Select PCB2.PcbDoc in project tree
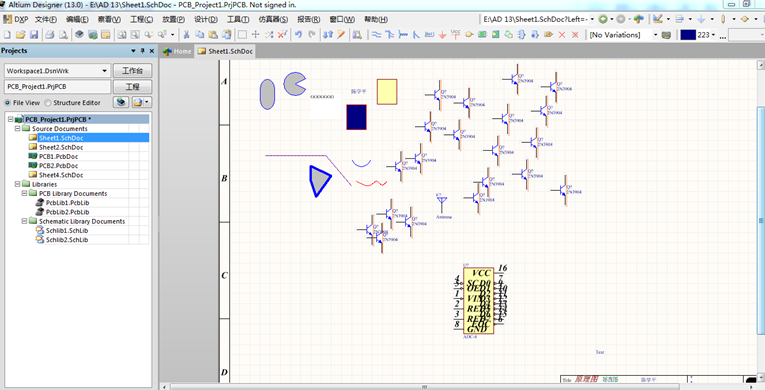765x390 pixels. [x=58, y=165]
